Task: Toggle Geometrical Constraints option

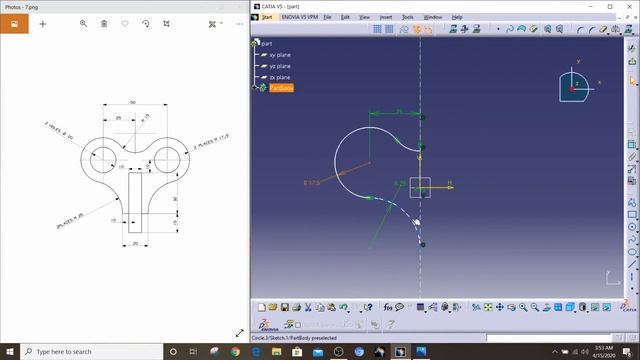Action: point(417,29)
